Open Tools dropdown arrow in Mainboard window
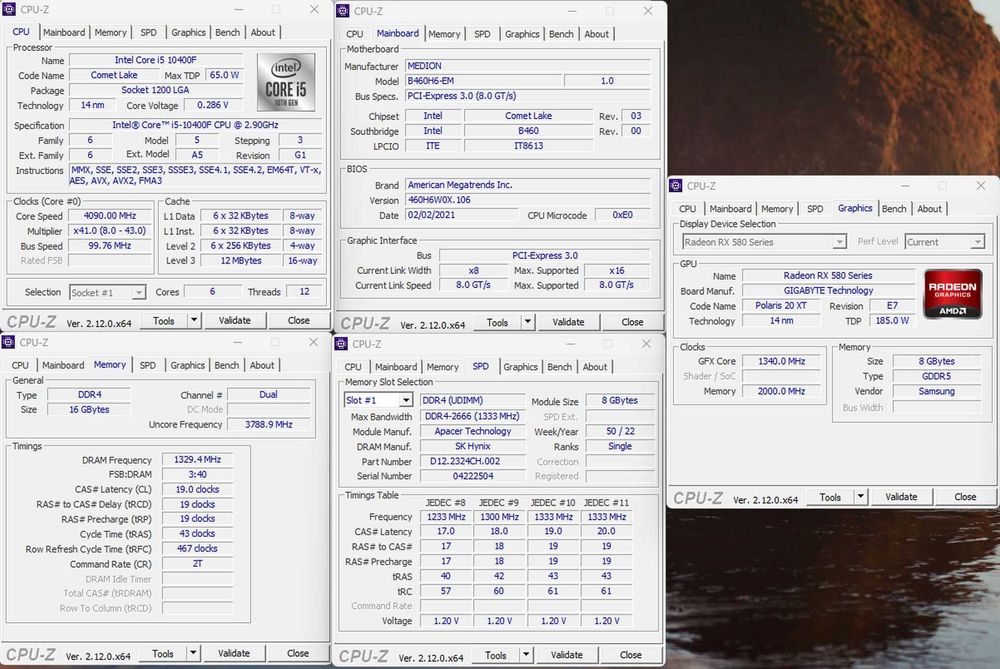 point(528,322)
